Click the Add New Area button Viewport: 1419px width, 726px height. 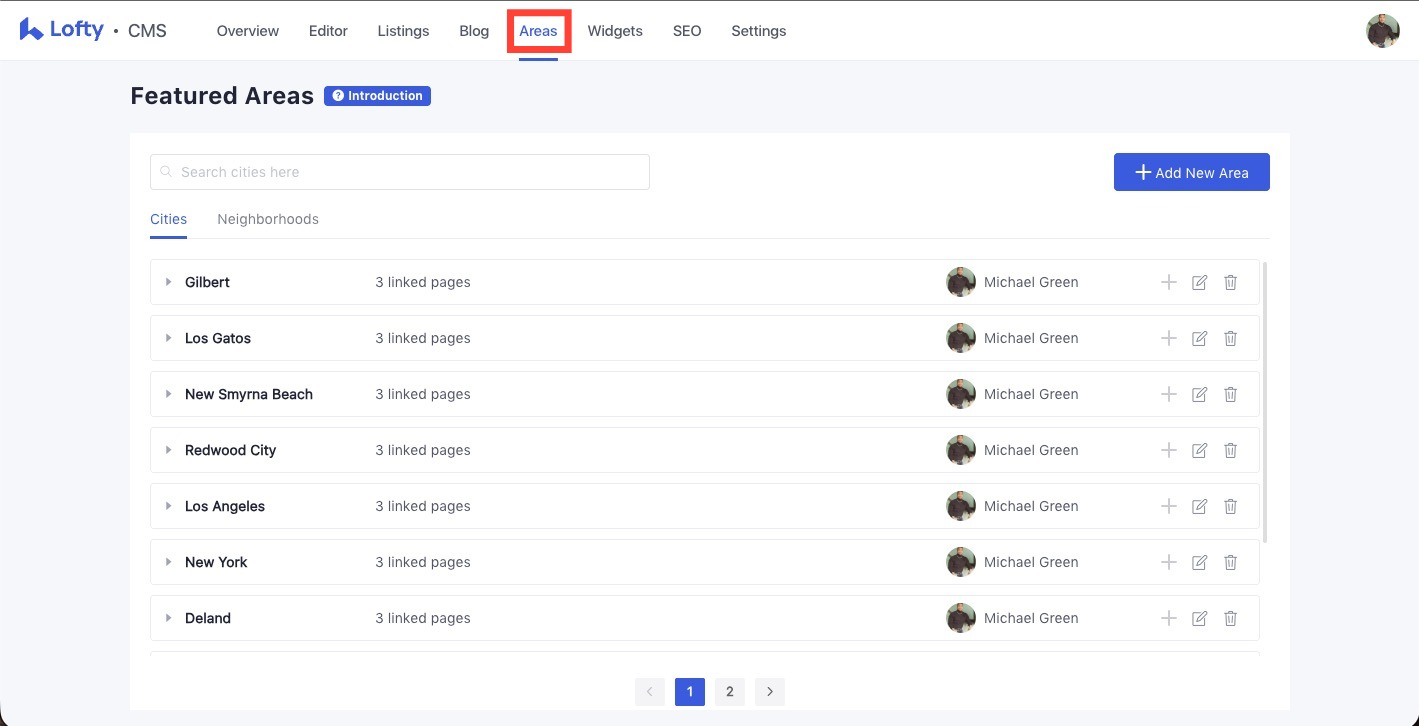click(1191, 172)
